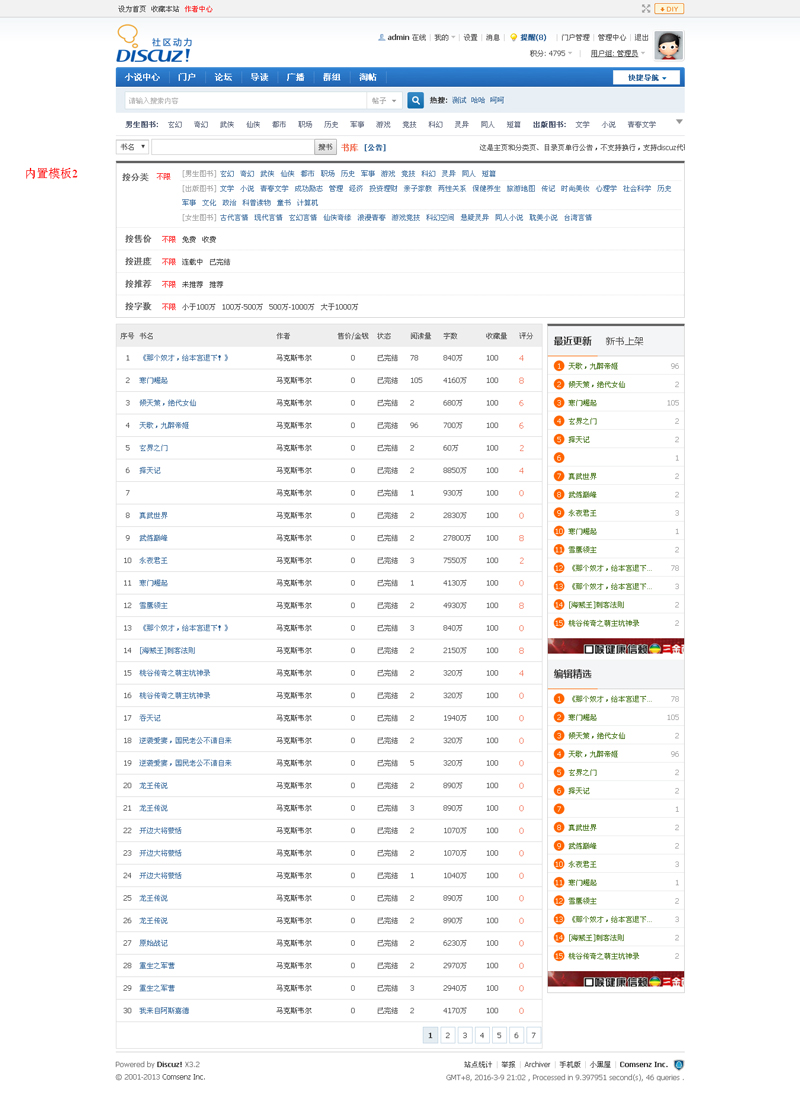Open book 真武世界 in the table
The image size is (800, 1113).
click(153, 515)
